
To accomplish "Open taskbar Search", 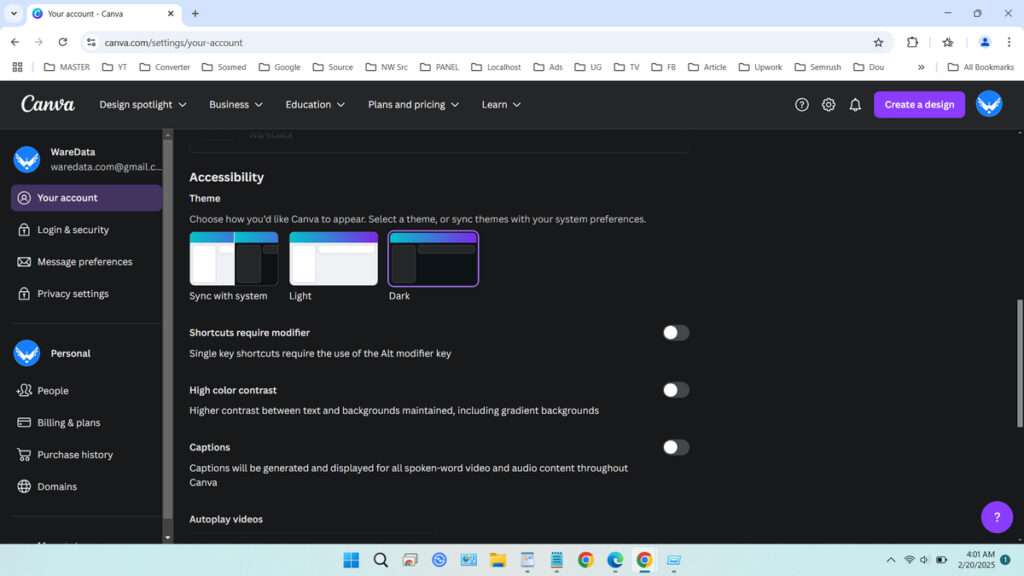I will [x=381, y=560].
